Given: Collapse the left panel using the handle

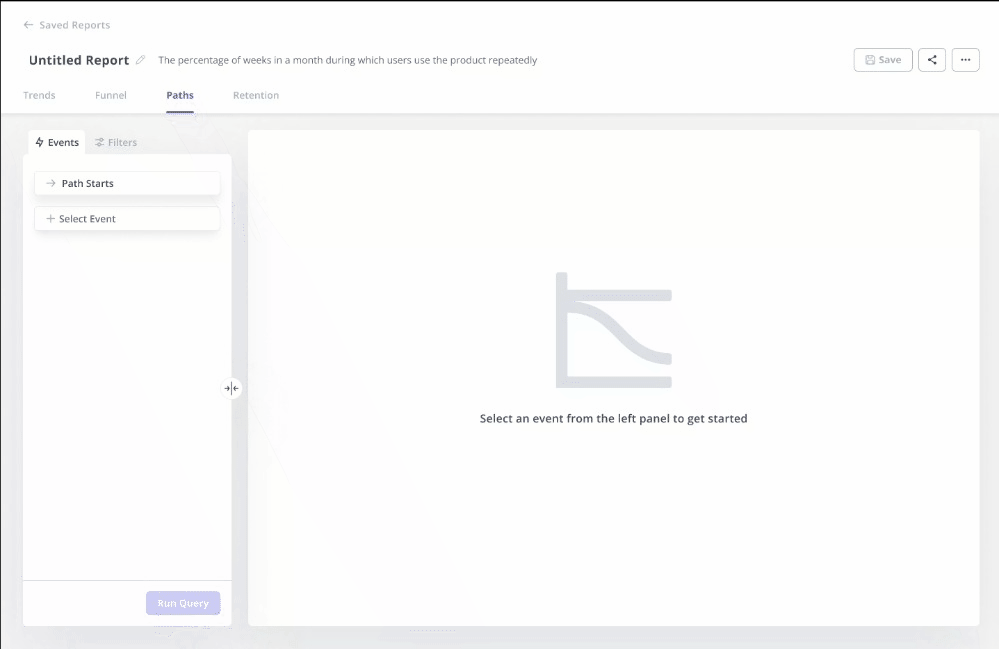Looking at the screenshot, I should point(231,388).
